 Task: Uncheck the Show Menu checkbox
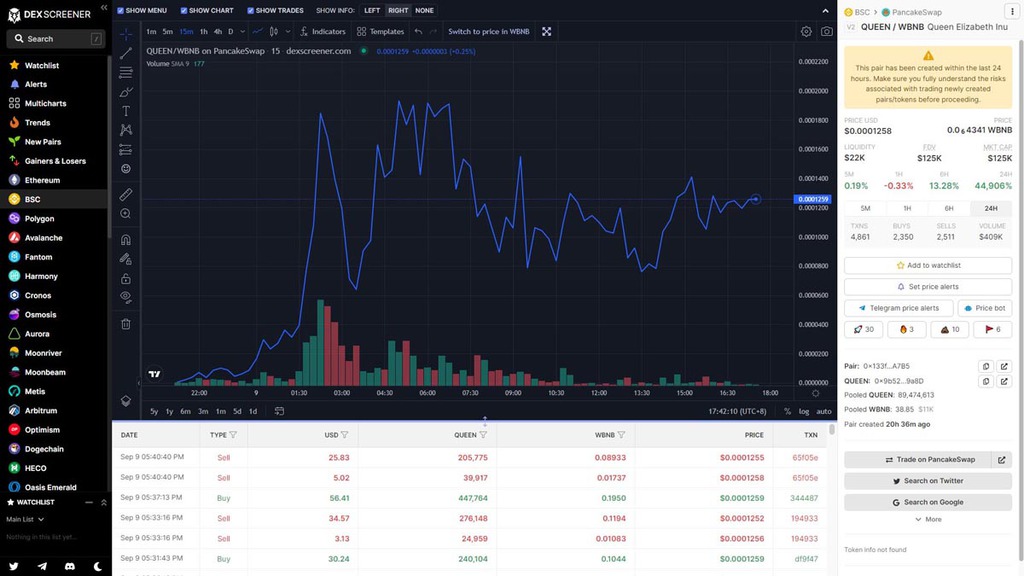coord(120,10)
